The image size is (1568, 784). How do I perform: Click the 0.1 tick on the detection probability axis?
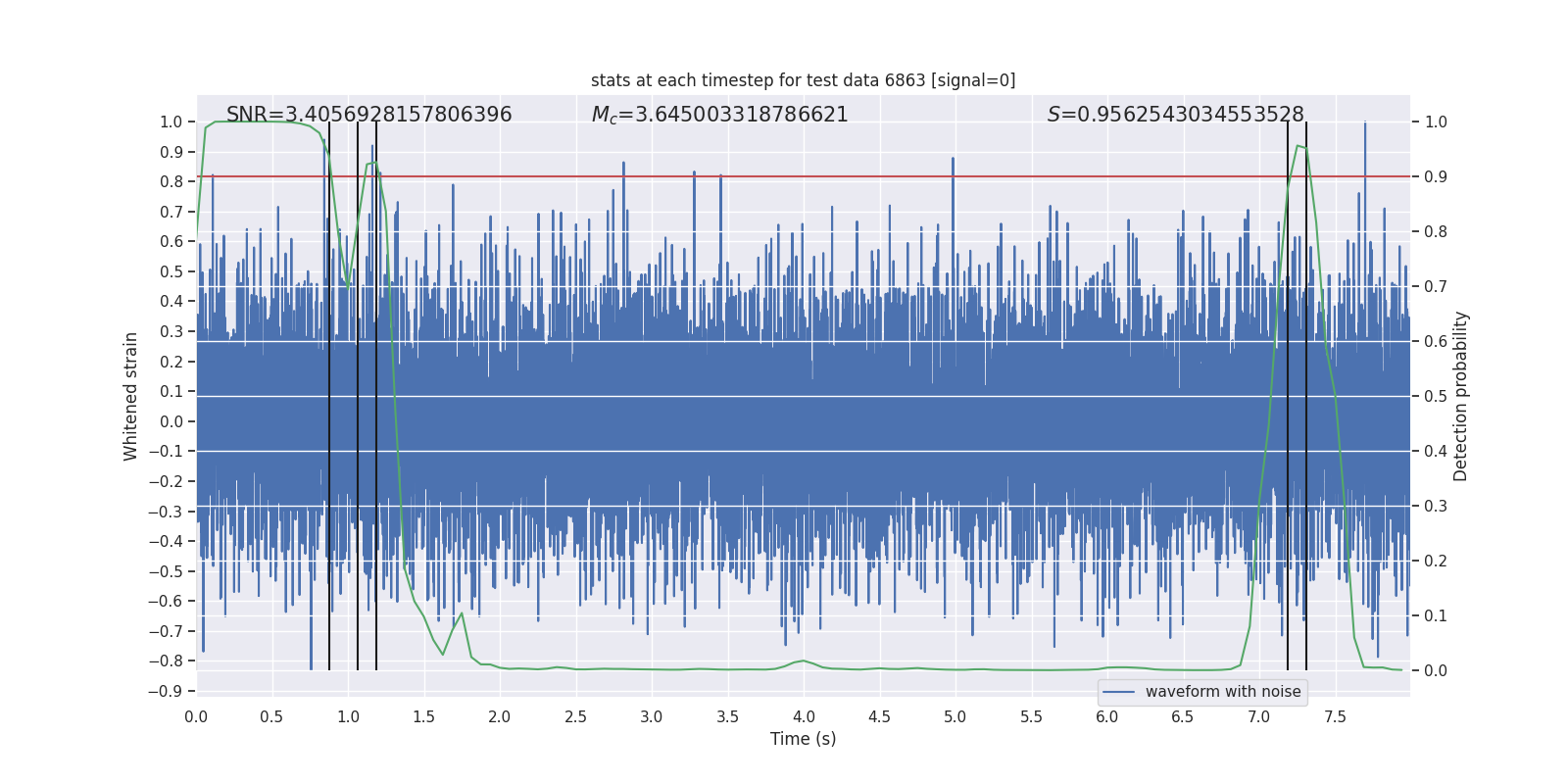coord(1436,616)
